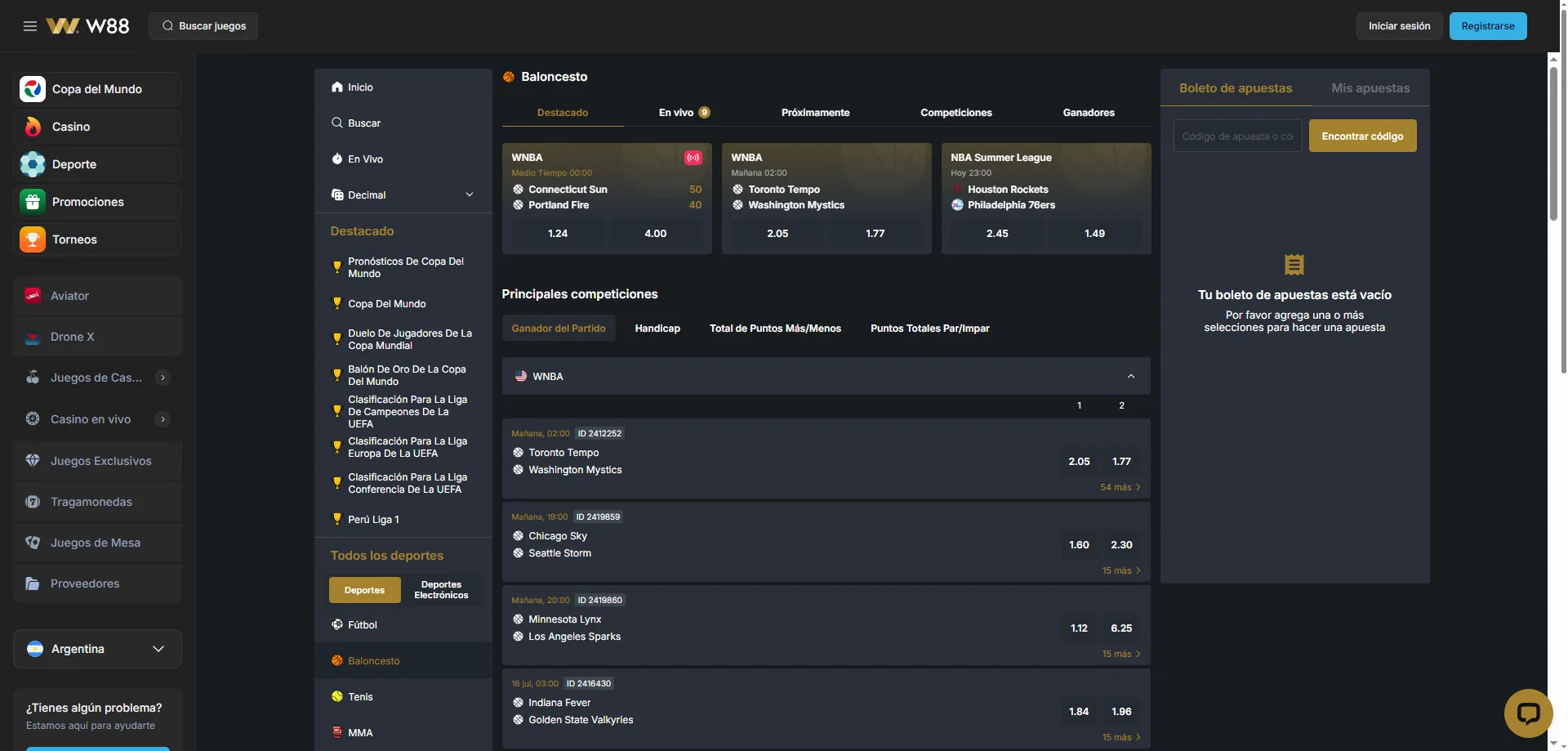Image resolution: width=1568 pixels, height=751 pixels.
Task: Open the Torneos trophy icon
Action: pos(33,239)
